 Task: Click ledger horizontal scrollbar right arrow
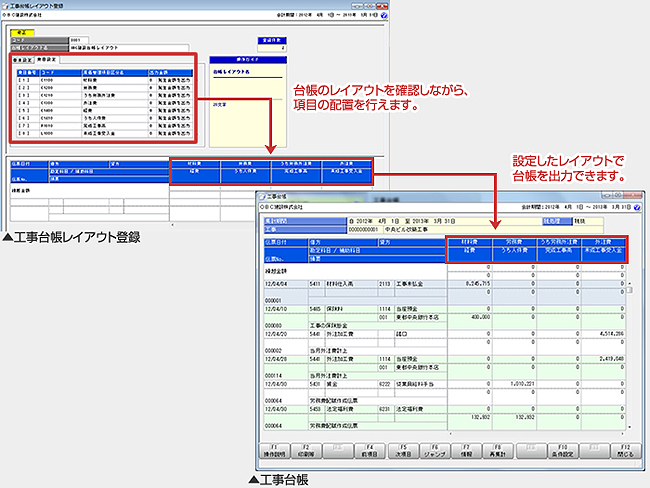click(622, 434)
